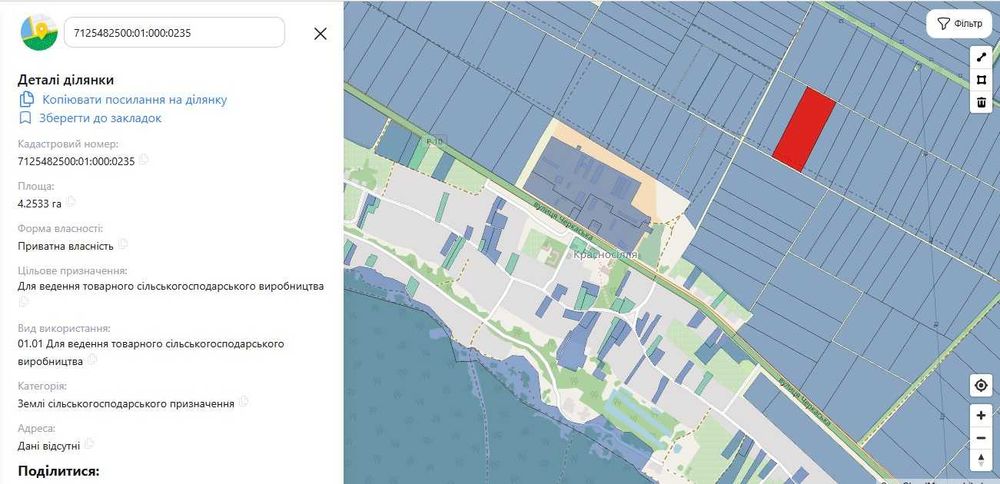Zoom out on the map
Viewport: 1000px width, 484px height.
coord(981,437)
